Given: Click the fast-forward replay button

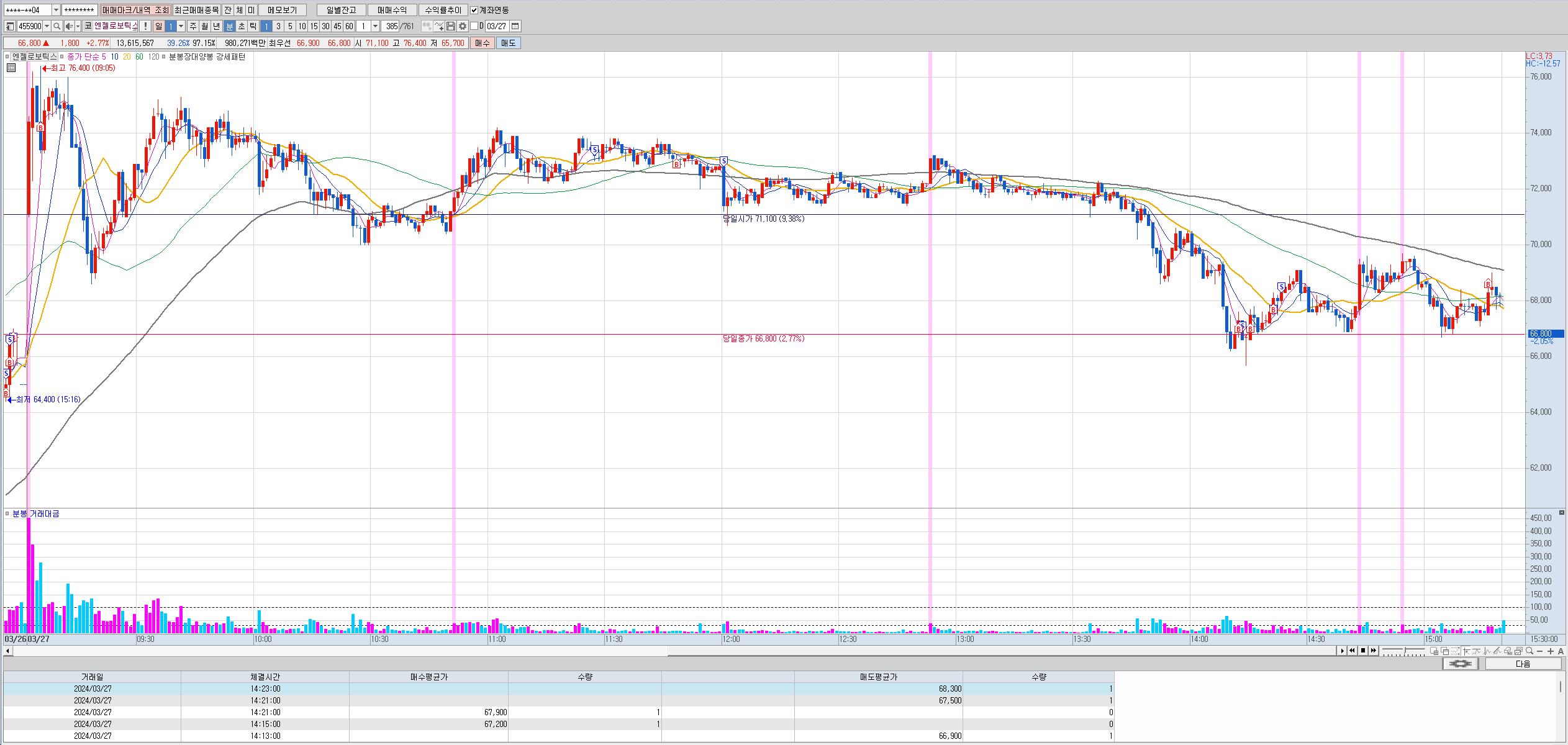Looking at the screenshot, I should pos(1374,651).
